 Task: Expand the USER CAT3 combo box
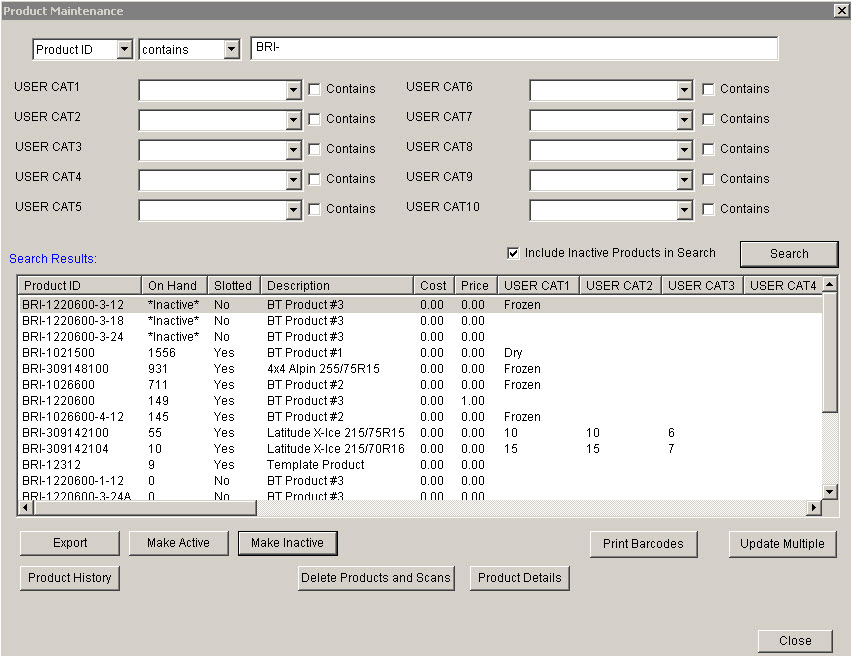coord(293,149)
